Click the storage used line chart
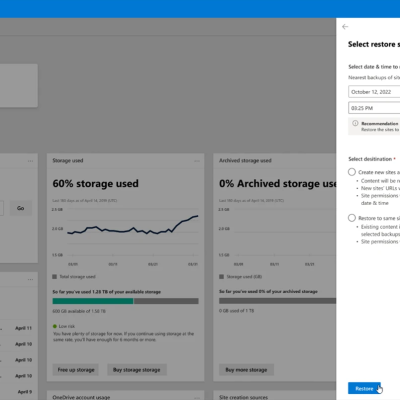This screenshot has width=400, height=400. (133, 225)
